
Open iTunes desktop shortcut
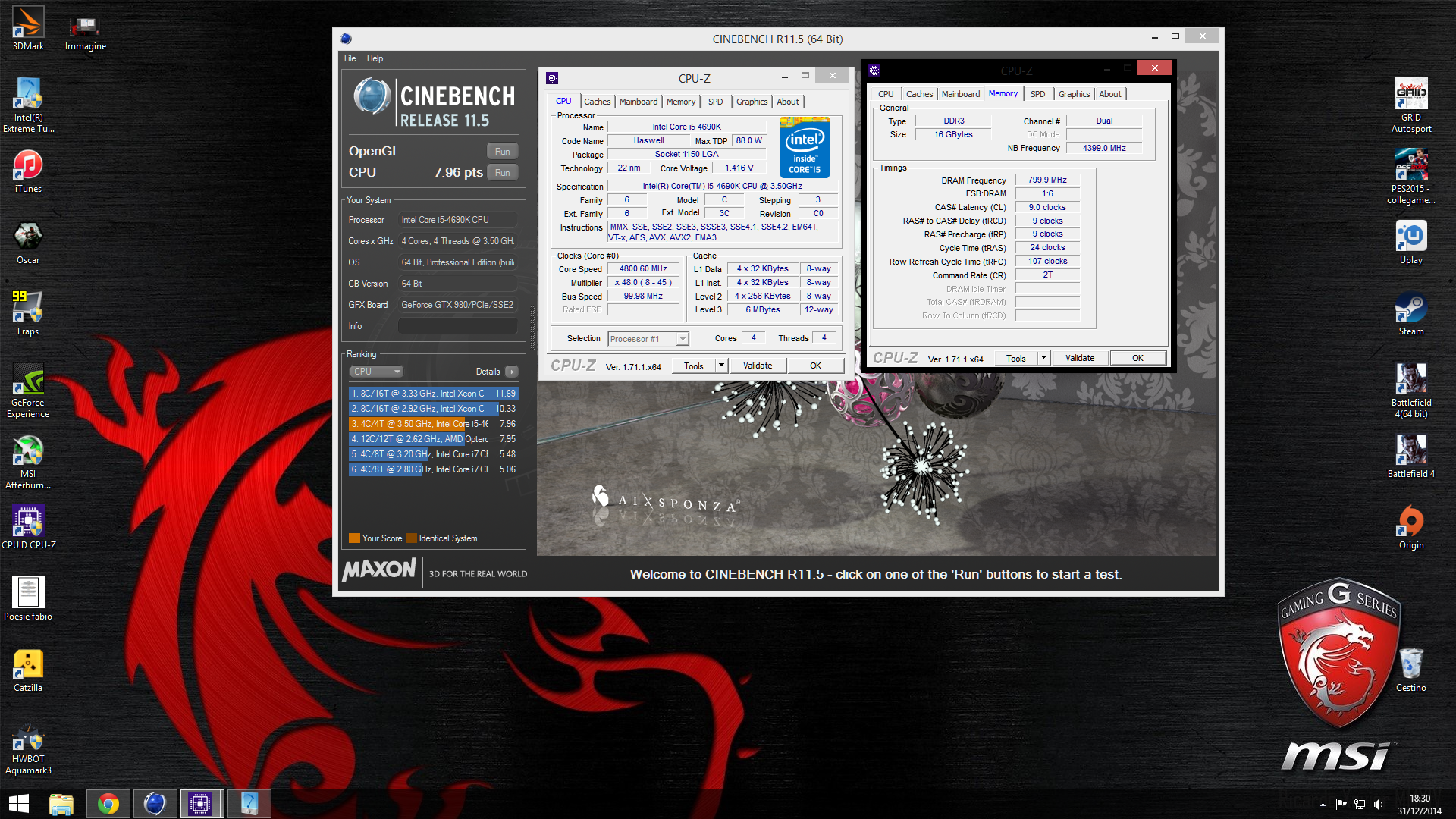coord(28,171)
